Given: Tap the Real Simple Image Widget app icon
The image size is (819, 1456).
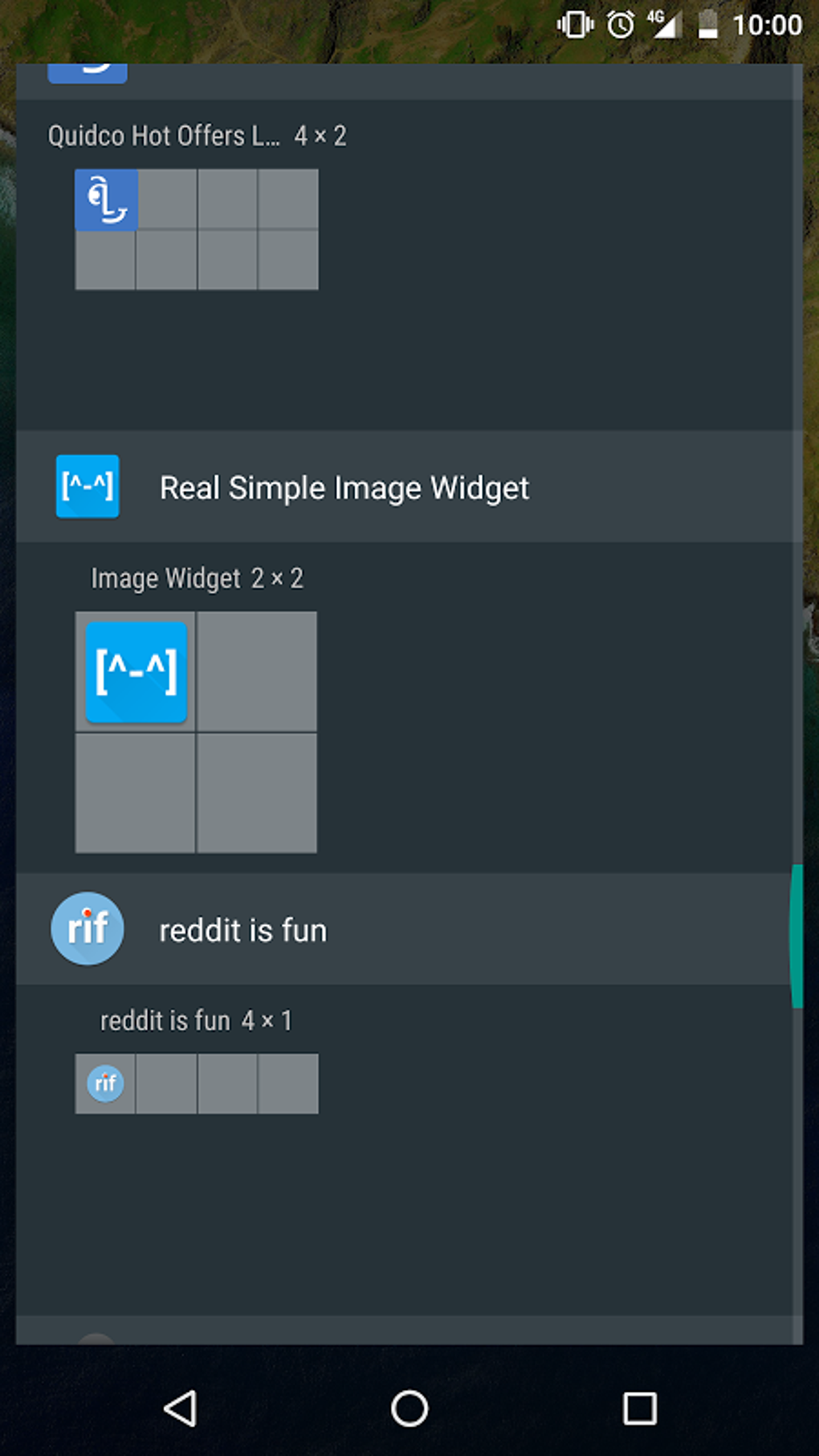Looking at the screenshot, I should point(88,487).
